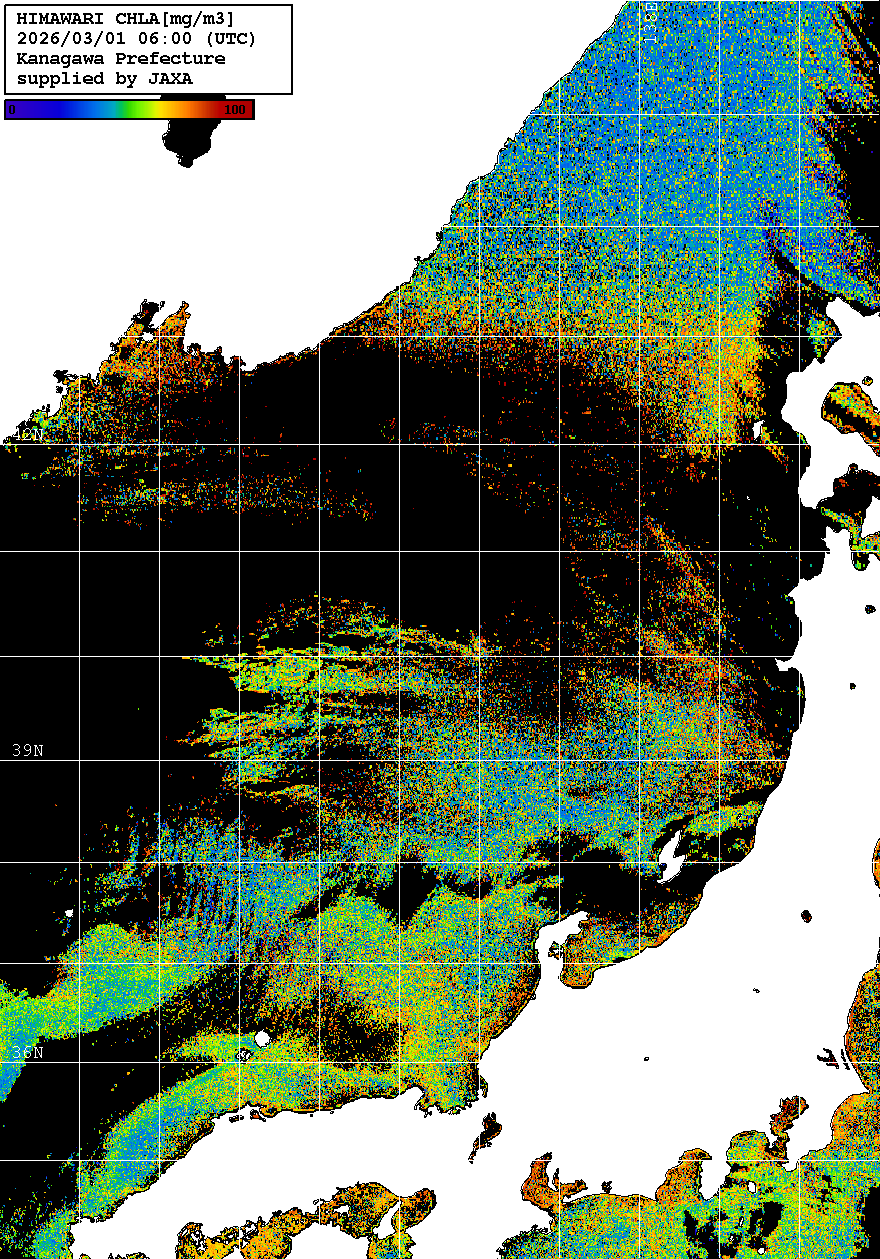Click the 42N latitude label
This screenshot has width=880, height=1259.
[27, 434]
